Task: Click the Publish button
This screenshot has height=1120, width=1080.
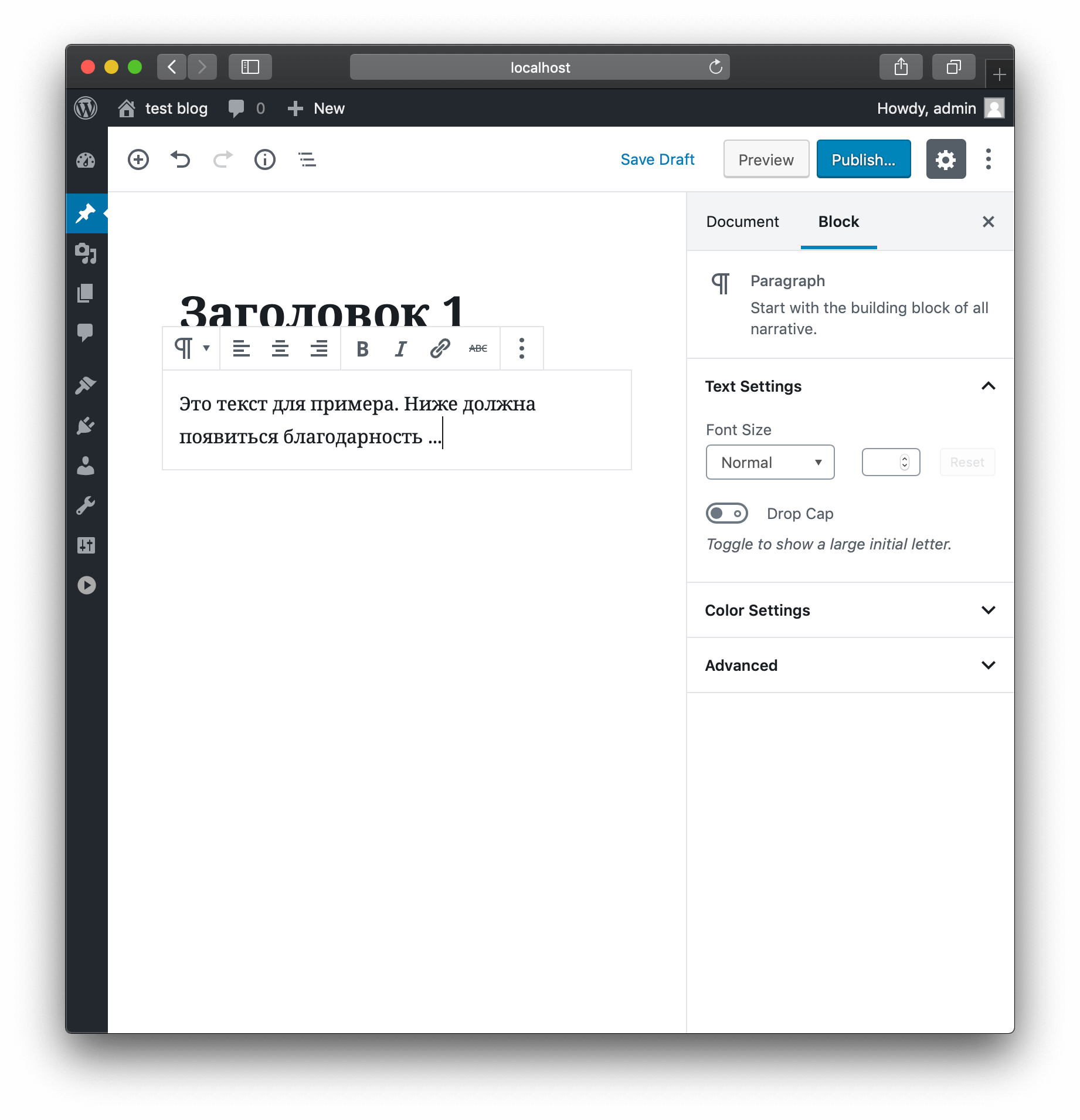Action: 863,159
